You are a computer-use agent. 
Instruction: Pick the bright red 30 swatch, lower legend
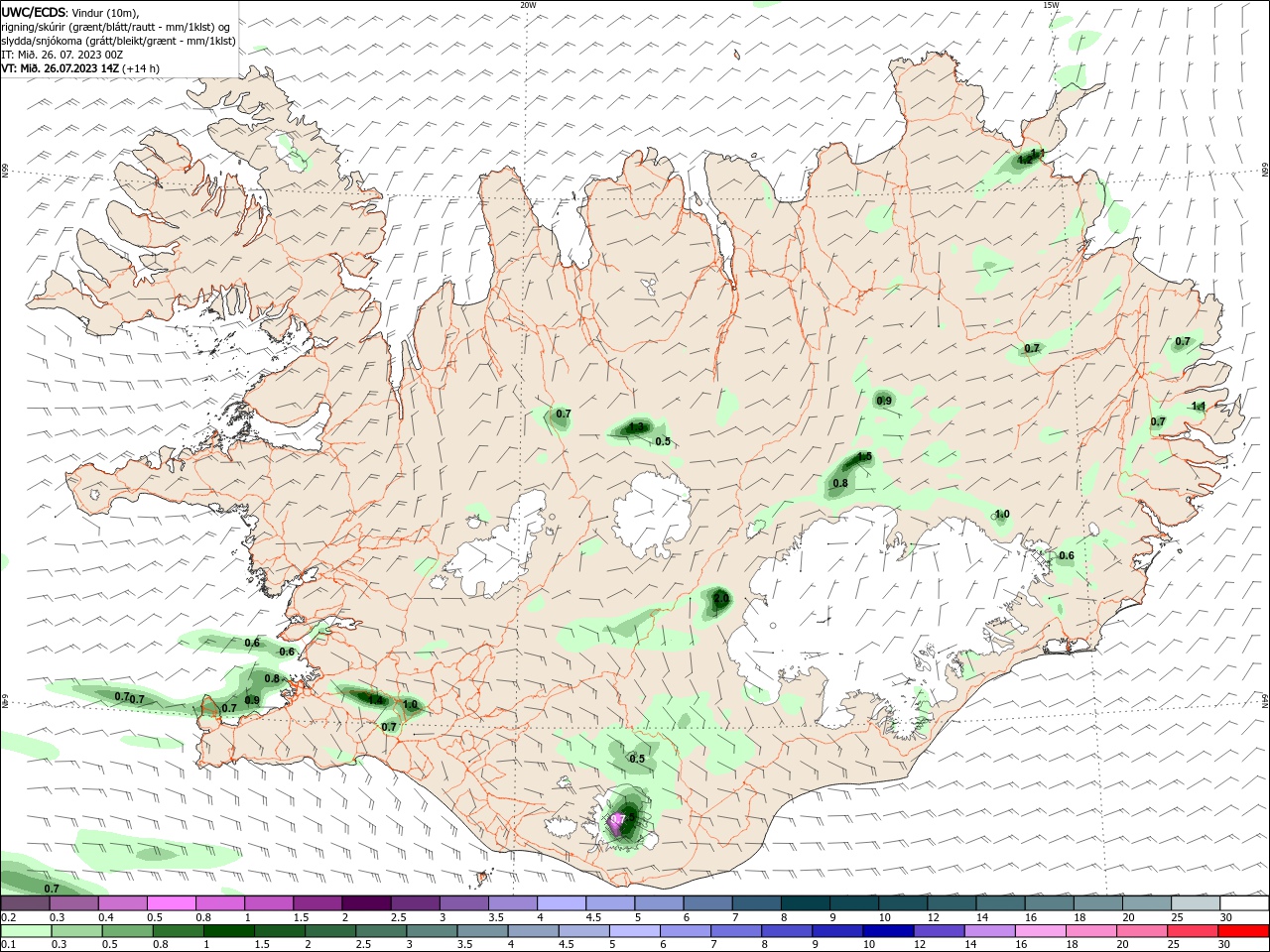coord(1244,931)
